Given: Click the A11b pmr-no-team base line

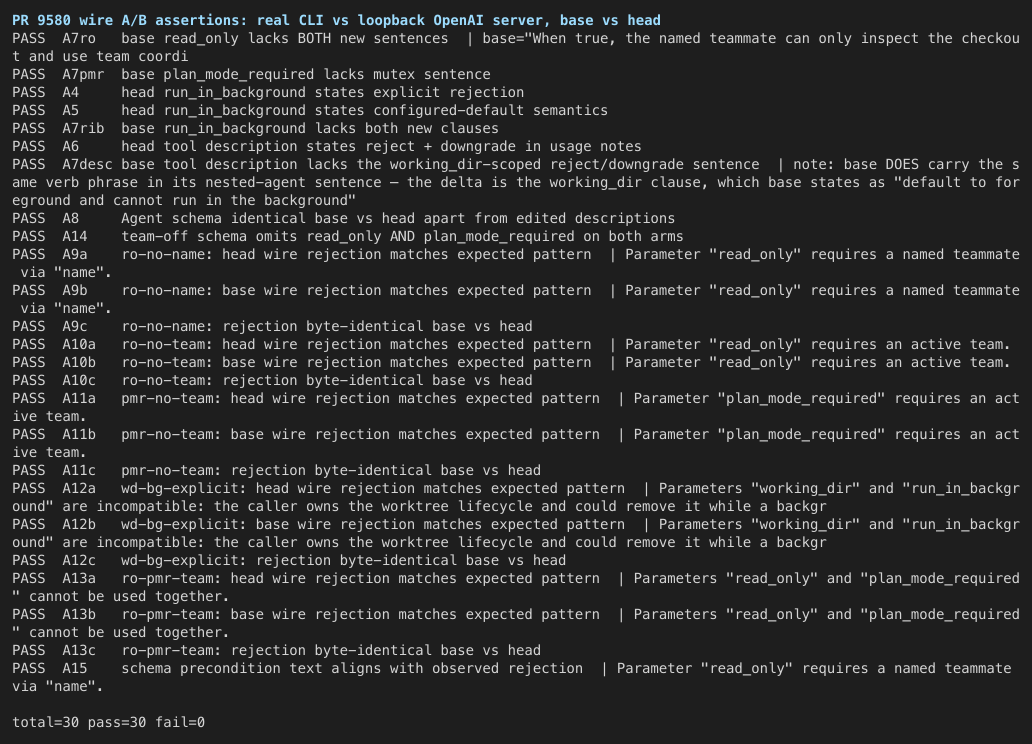Looking at the screenshot, I should point(516,443).
